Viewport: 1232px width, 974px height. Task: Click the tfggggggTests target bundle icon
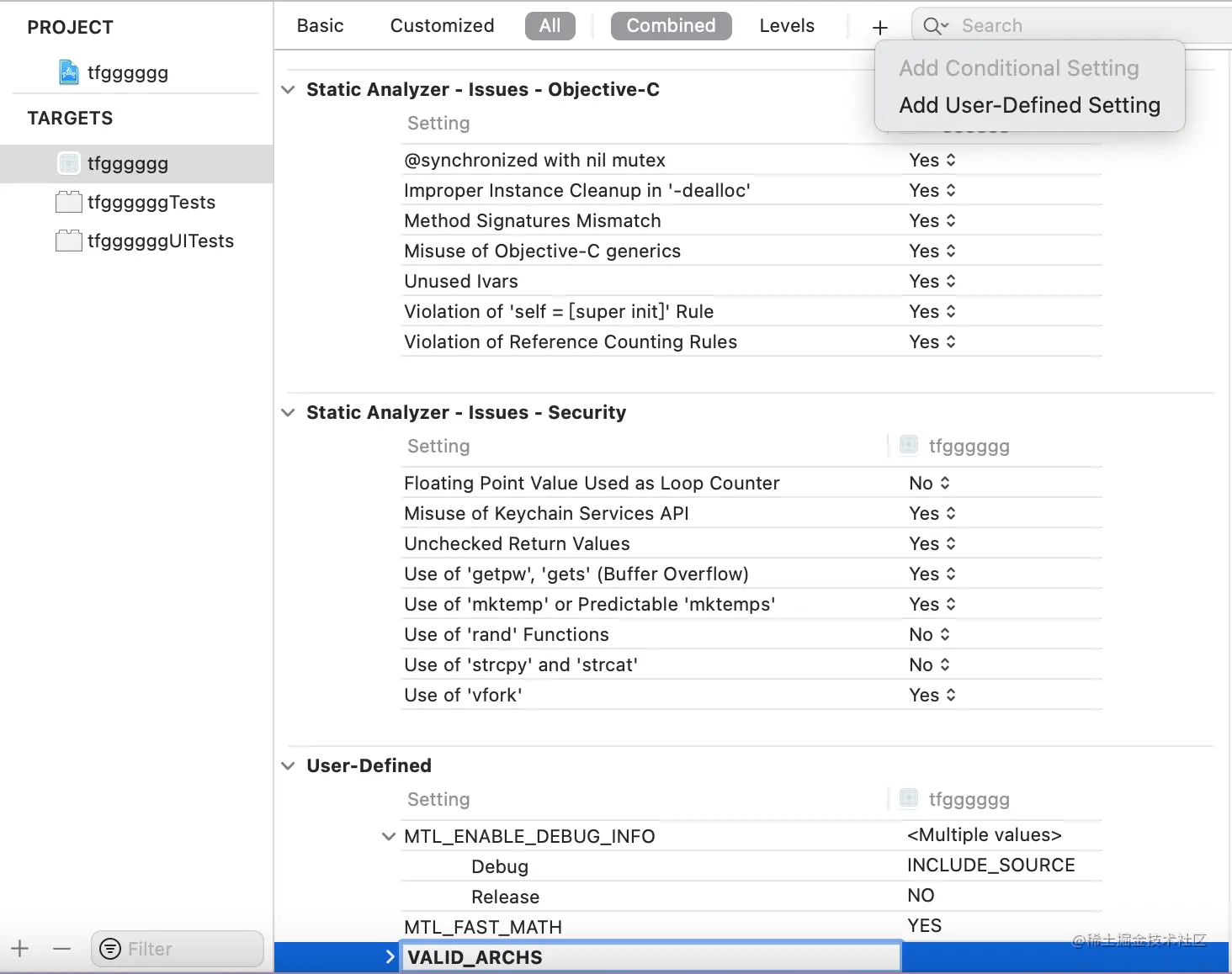pyautogui.click(x=69, y=202)
